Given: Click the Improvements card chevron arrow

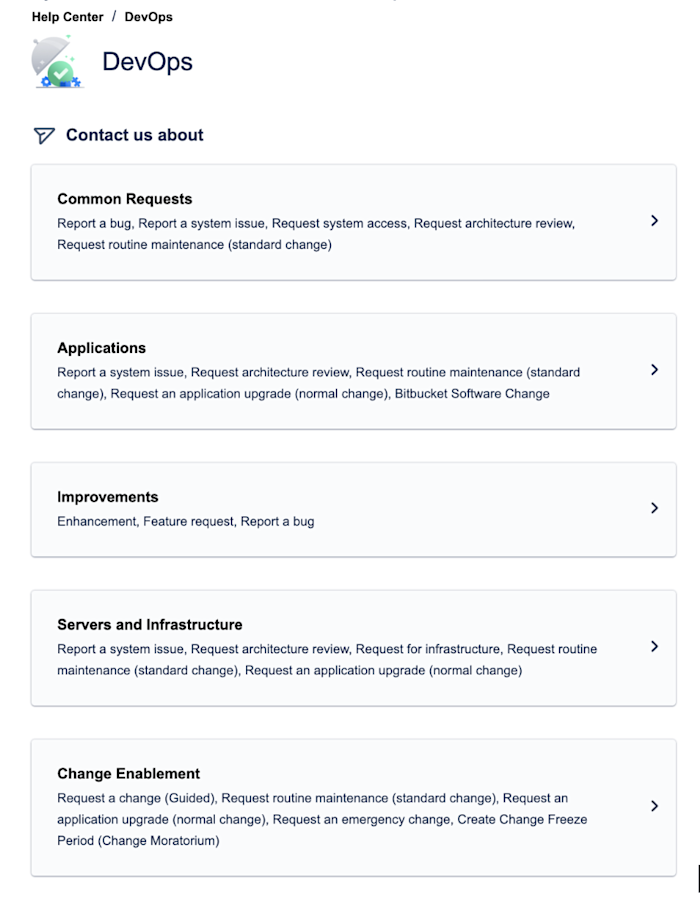Looking at the screenshot, I should [x=654, y=508].
